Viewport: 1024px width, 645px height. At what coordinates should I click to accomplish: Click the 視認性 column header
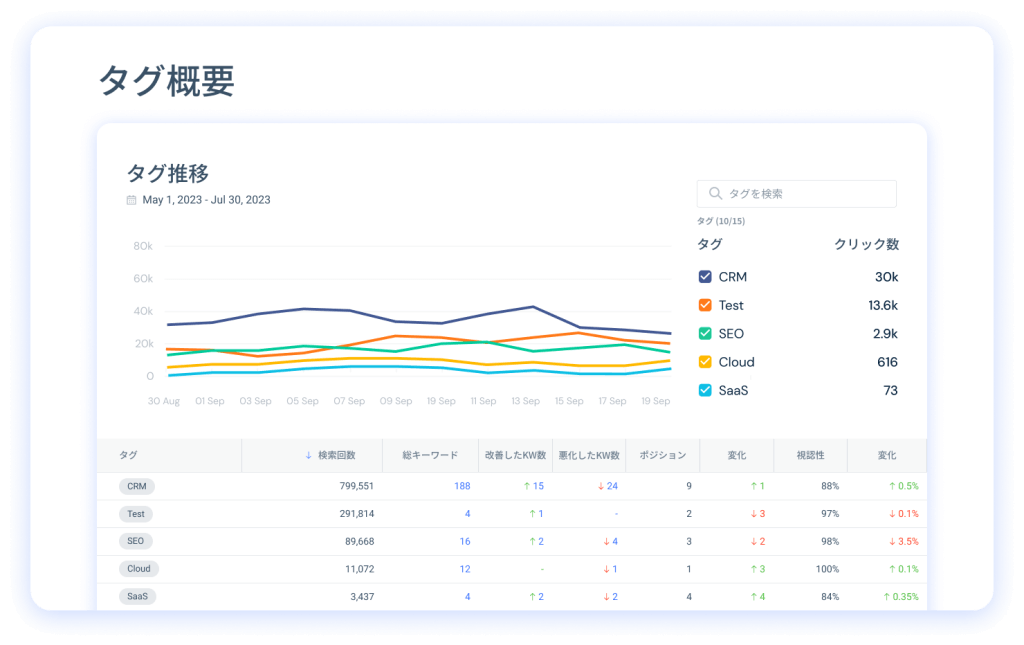click(x=810, y=455)
